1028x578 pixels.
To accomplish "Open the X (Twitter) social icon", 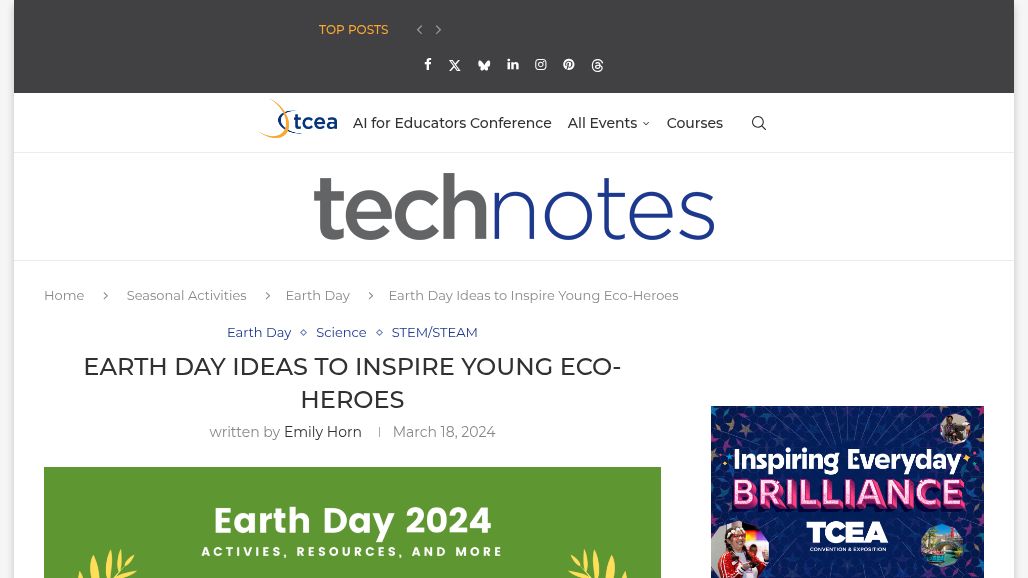I will [x=455, y=65].
